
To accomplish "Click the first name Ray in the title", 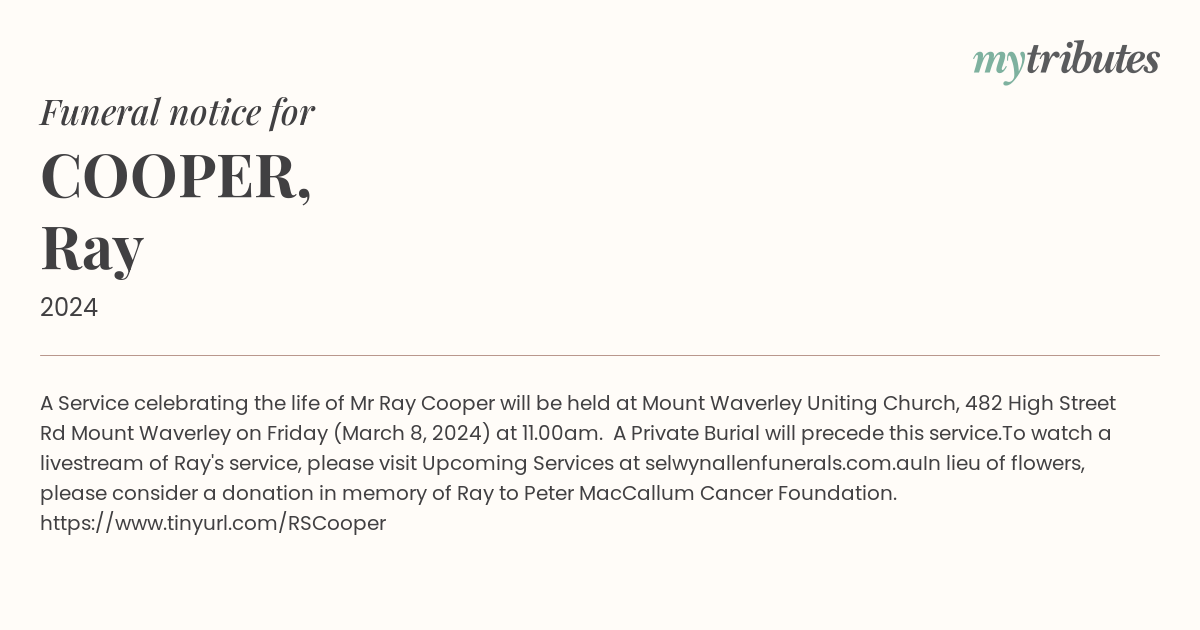I will (92, 248).
